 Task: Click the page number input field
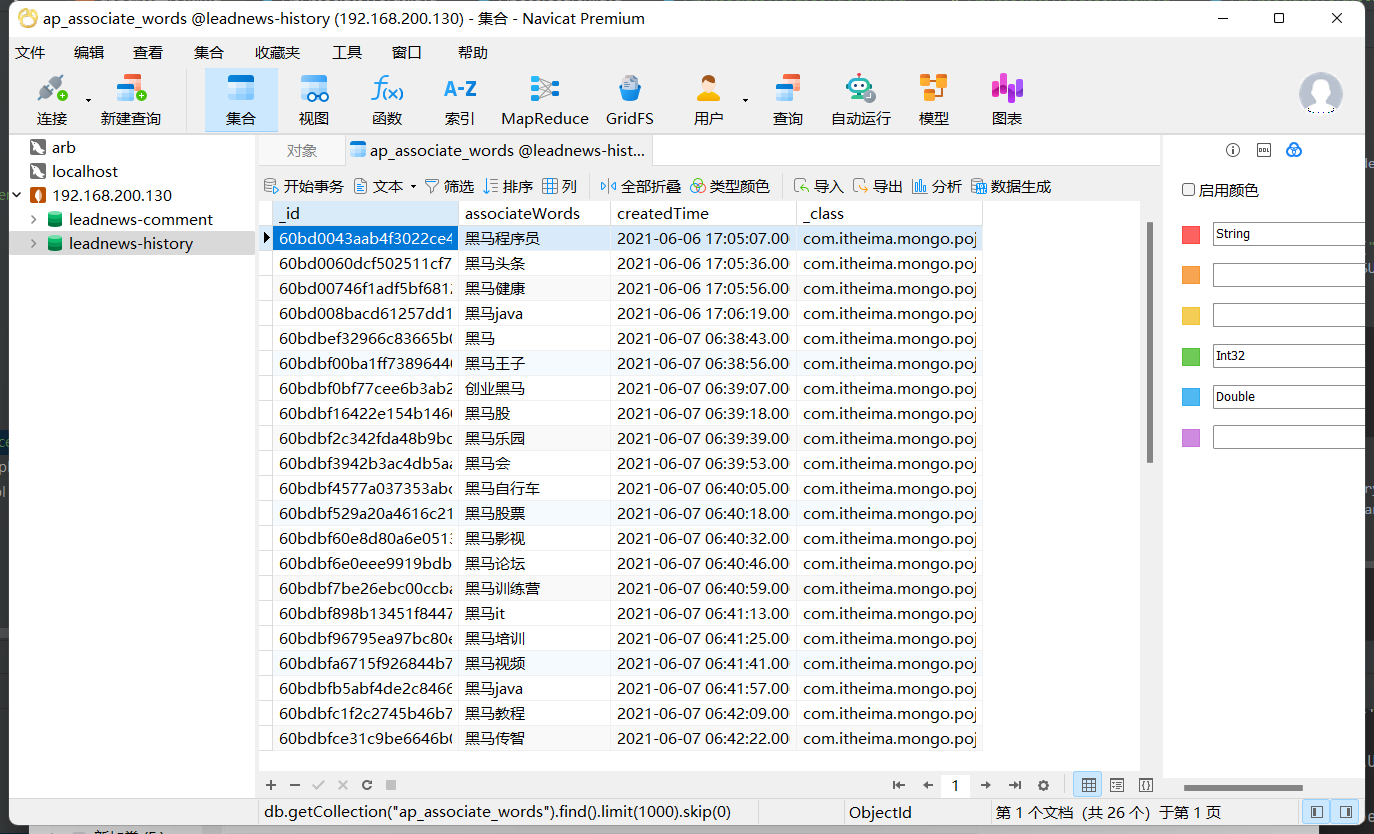click(x=955, y=785)
